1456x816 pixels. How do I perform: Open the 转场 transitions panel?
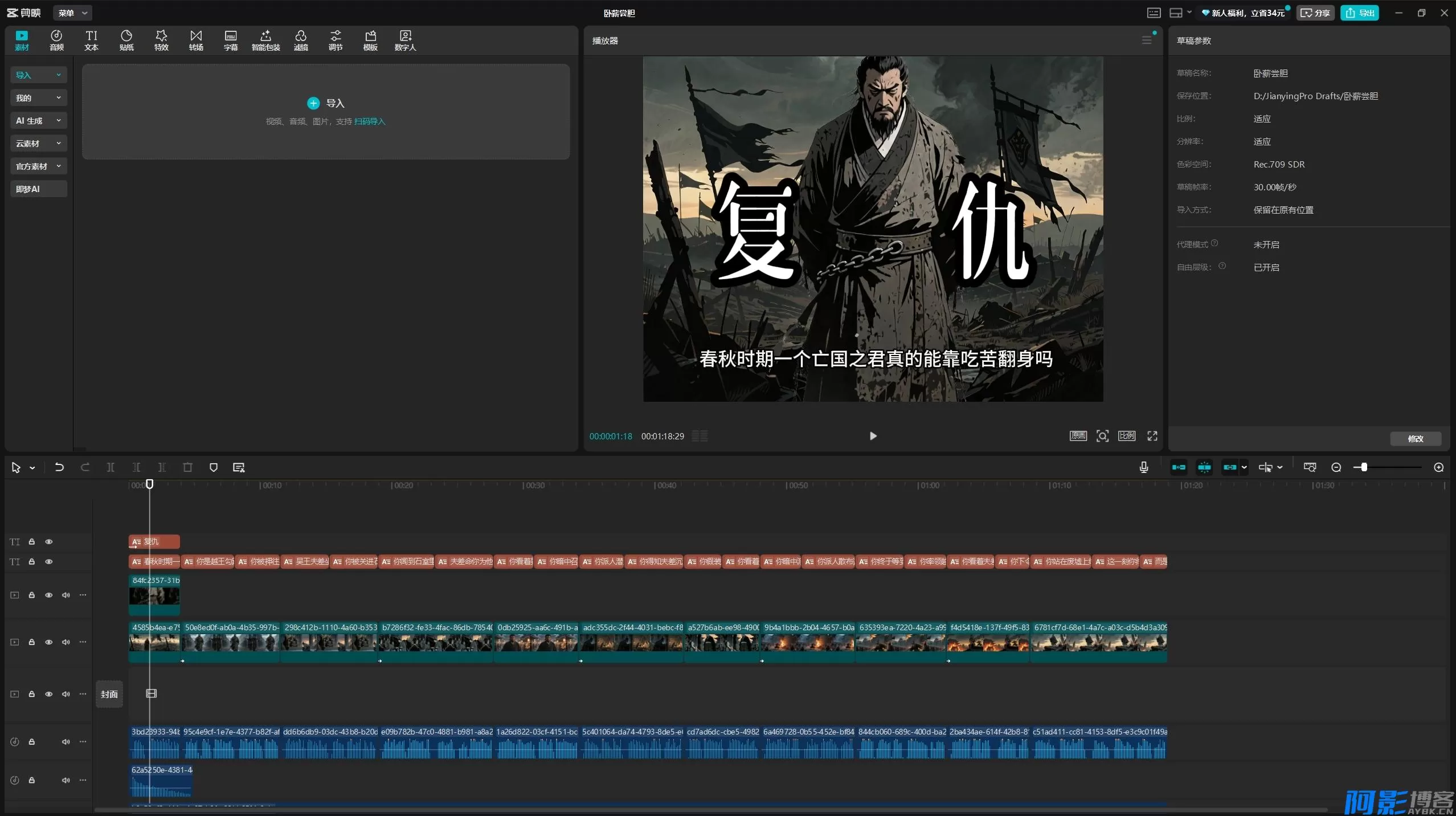(x=196, y=40)
